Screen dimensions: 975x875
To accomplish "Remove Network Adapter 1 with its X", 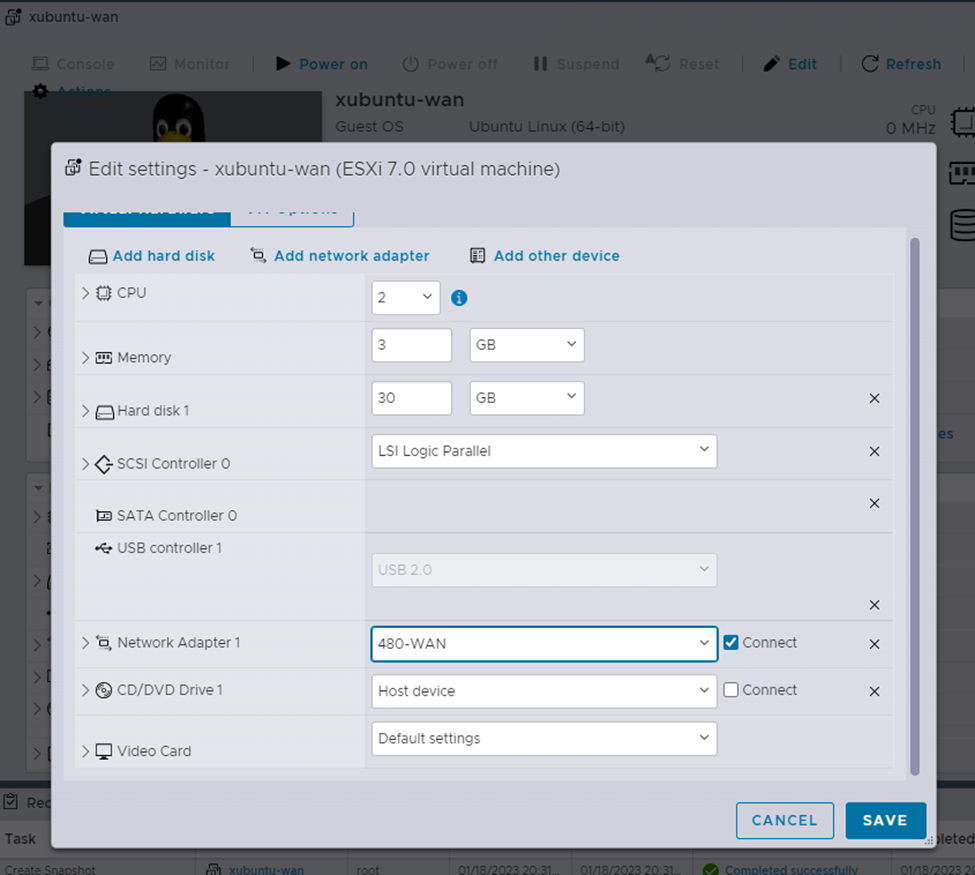I will click(874, 644).
